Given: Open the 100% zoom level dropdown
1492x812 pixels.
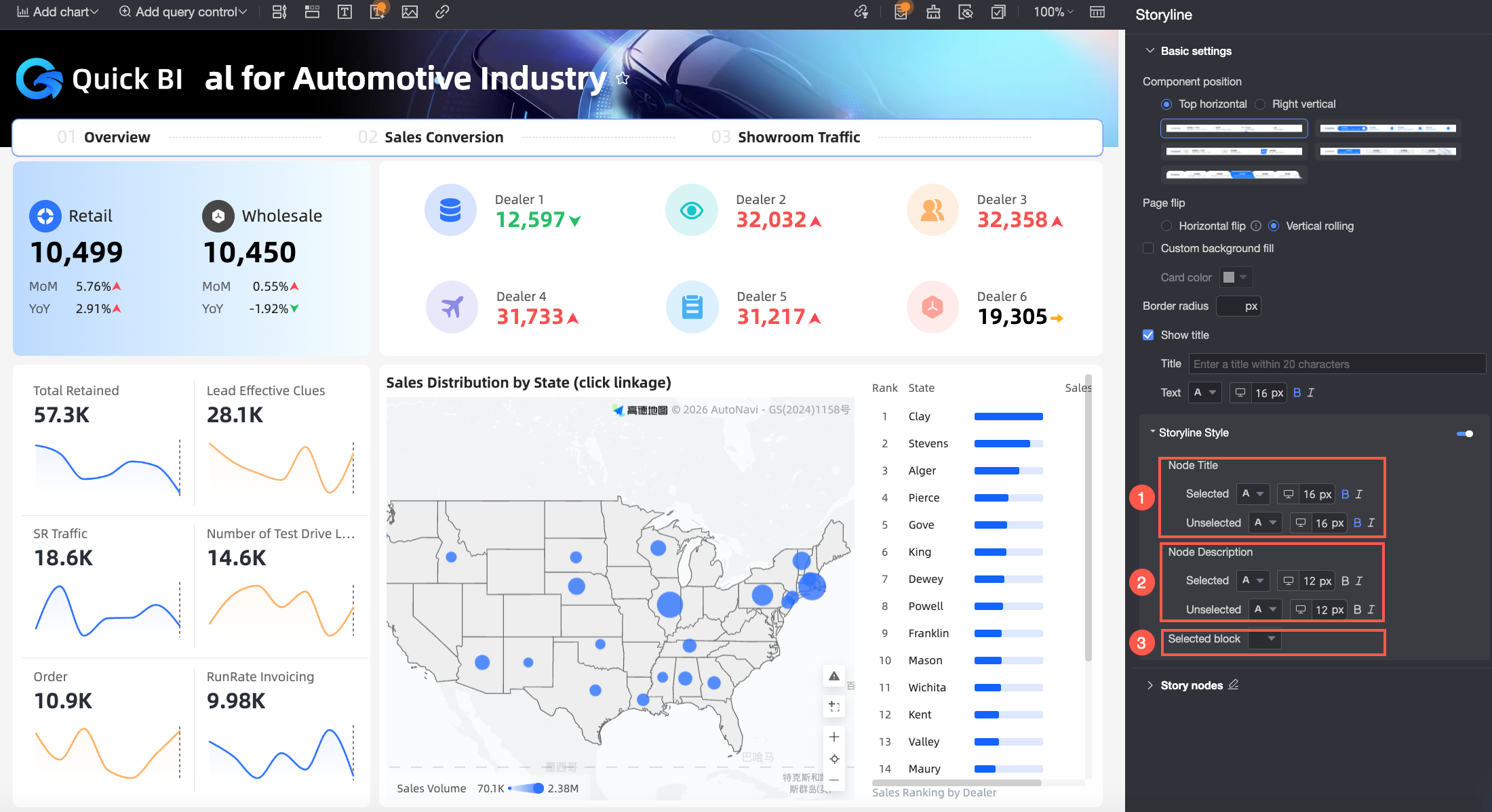Looking at the screenshot, I should (x=1053, y=12).
